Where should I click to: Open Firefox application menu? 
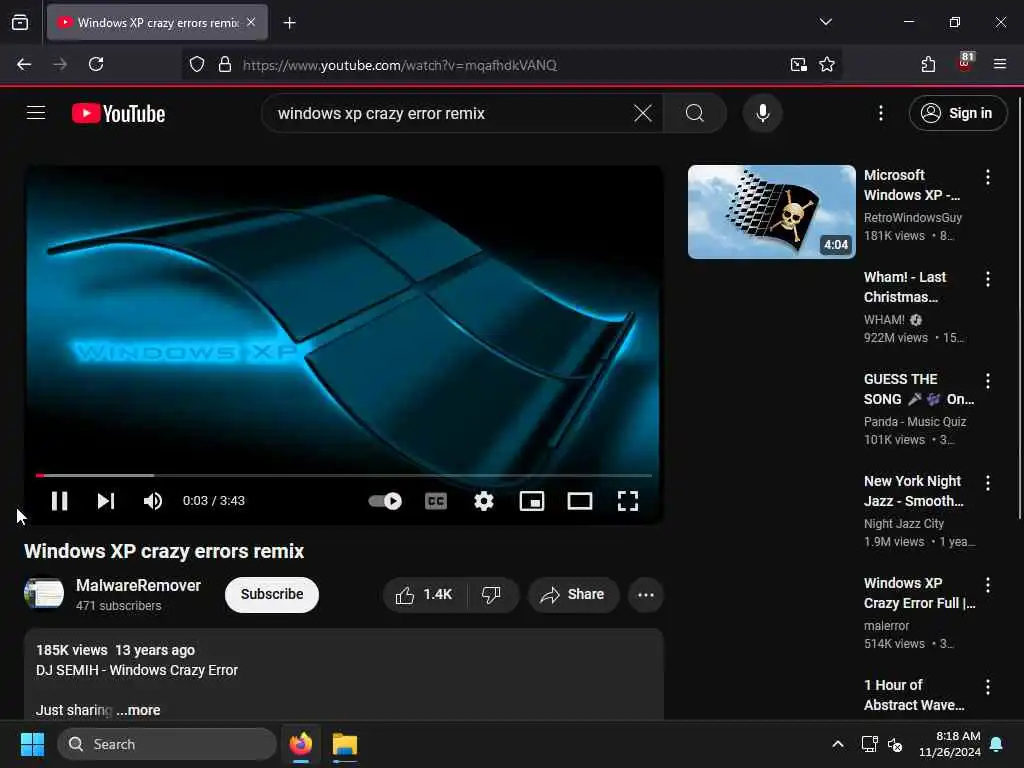point(1000,64)
